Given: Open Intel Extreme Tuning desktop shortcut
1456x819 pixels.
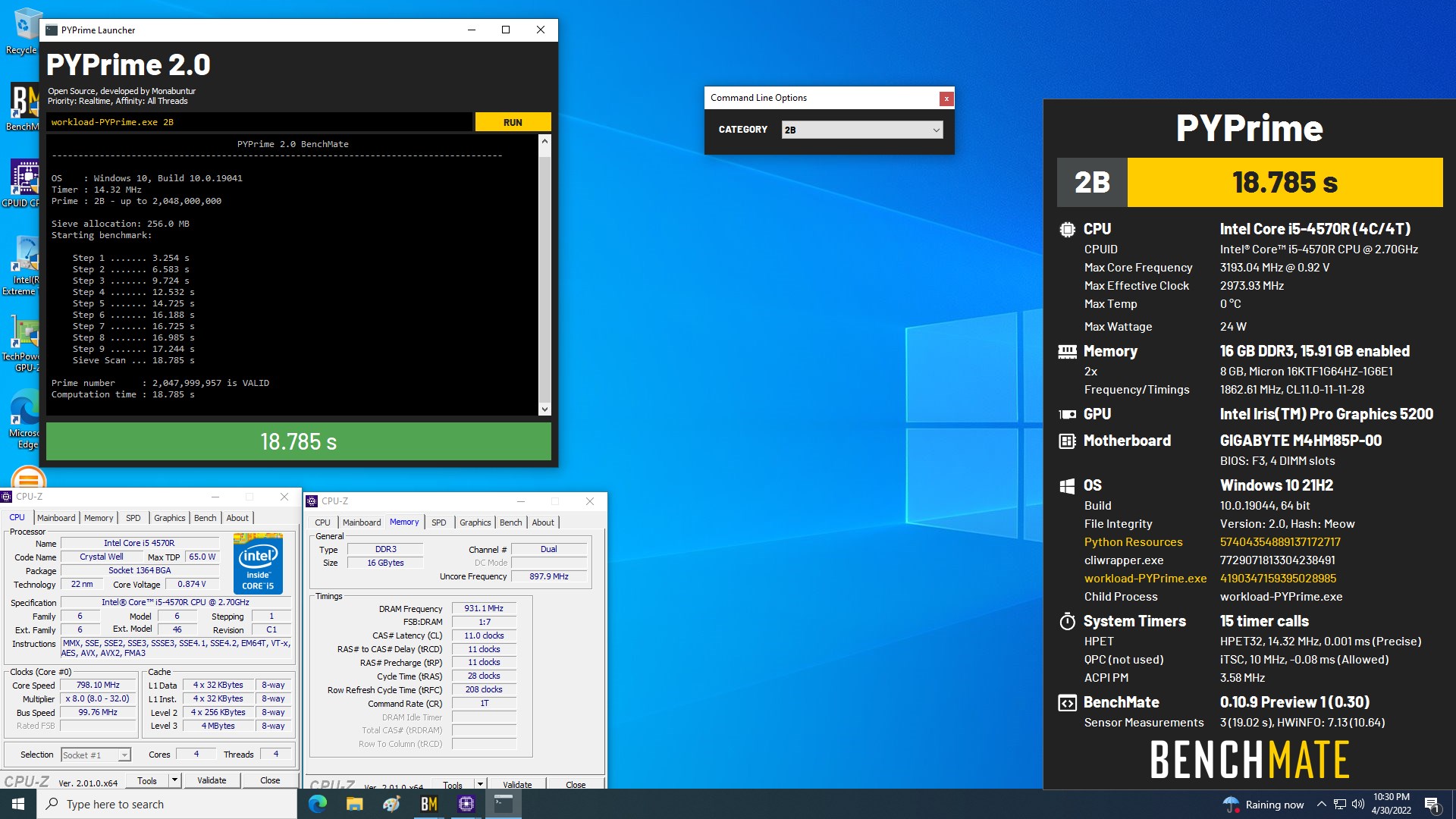Looking at the screenshot, I should tap(21, 265).
